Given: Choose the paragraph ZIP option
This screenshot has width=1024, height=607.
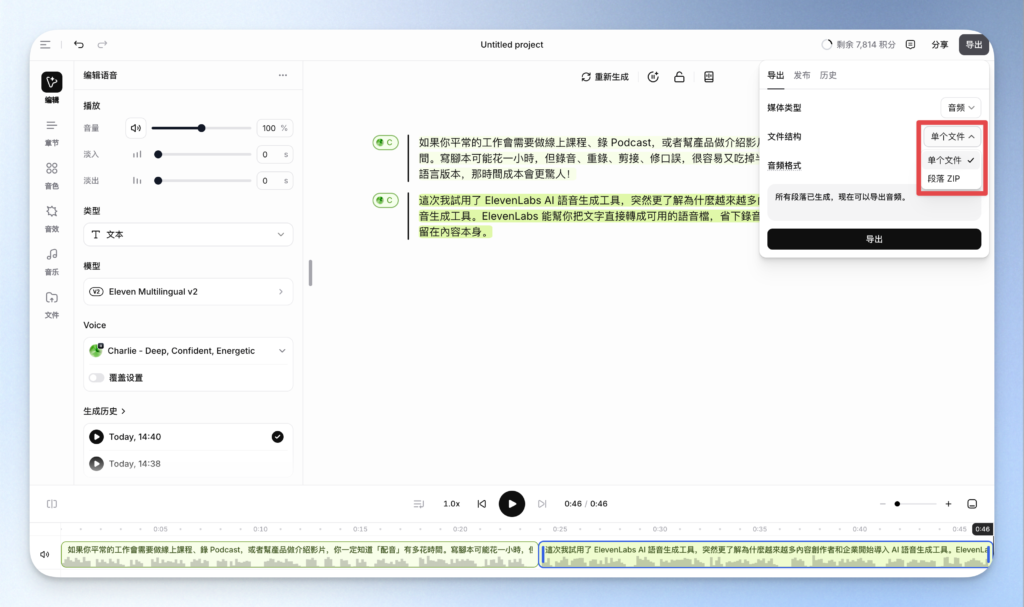Looking at the screenshot, I should point(951,178).
